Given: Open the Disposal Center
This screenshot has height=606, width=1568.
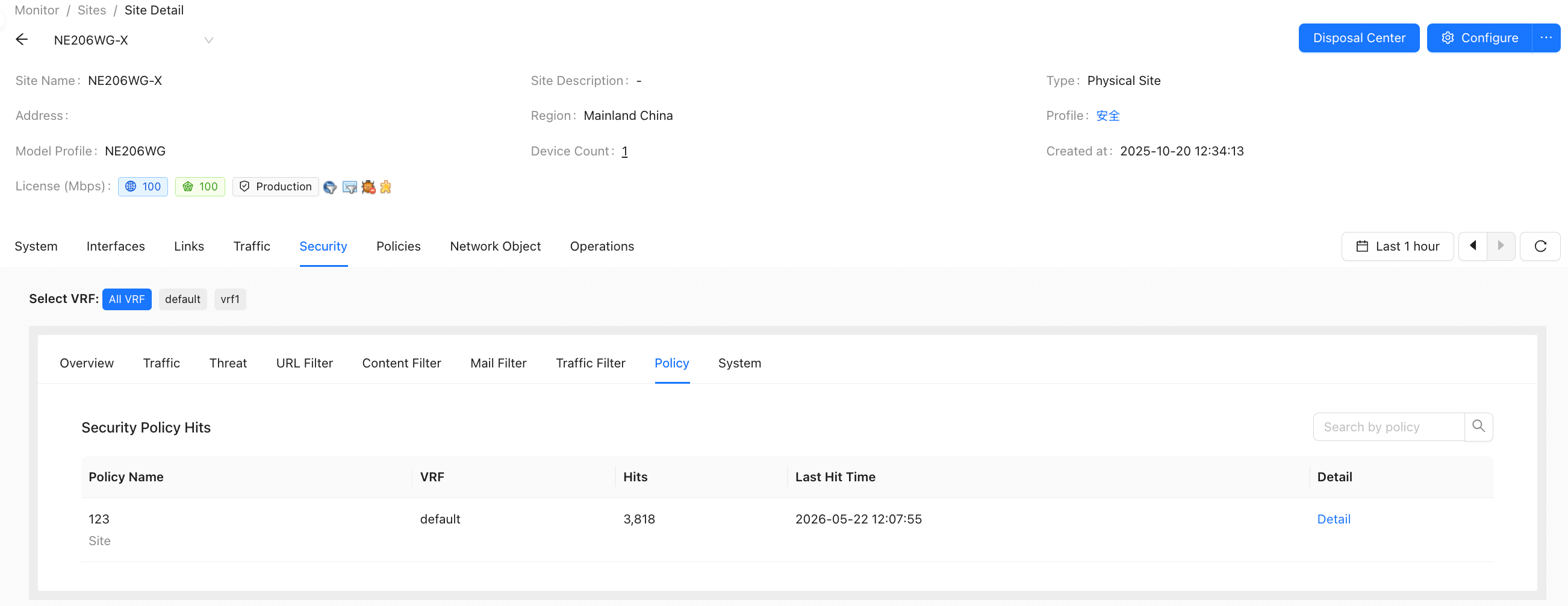Looking at the screenshot, I should [1358, 38].
